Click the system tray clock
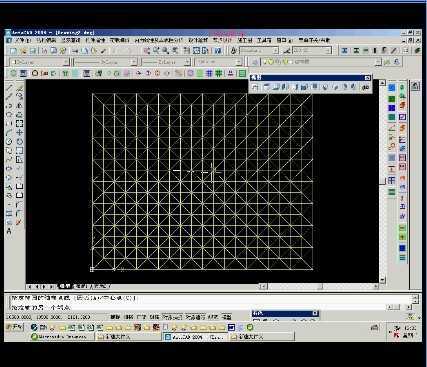The image size is (427, 367). pos(410,328)
